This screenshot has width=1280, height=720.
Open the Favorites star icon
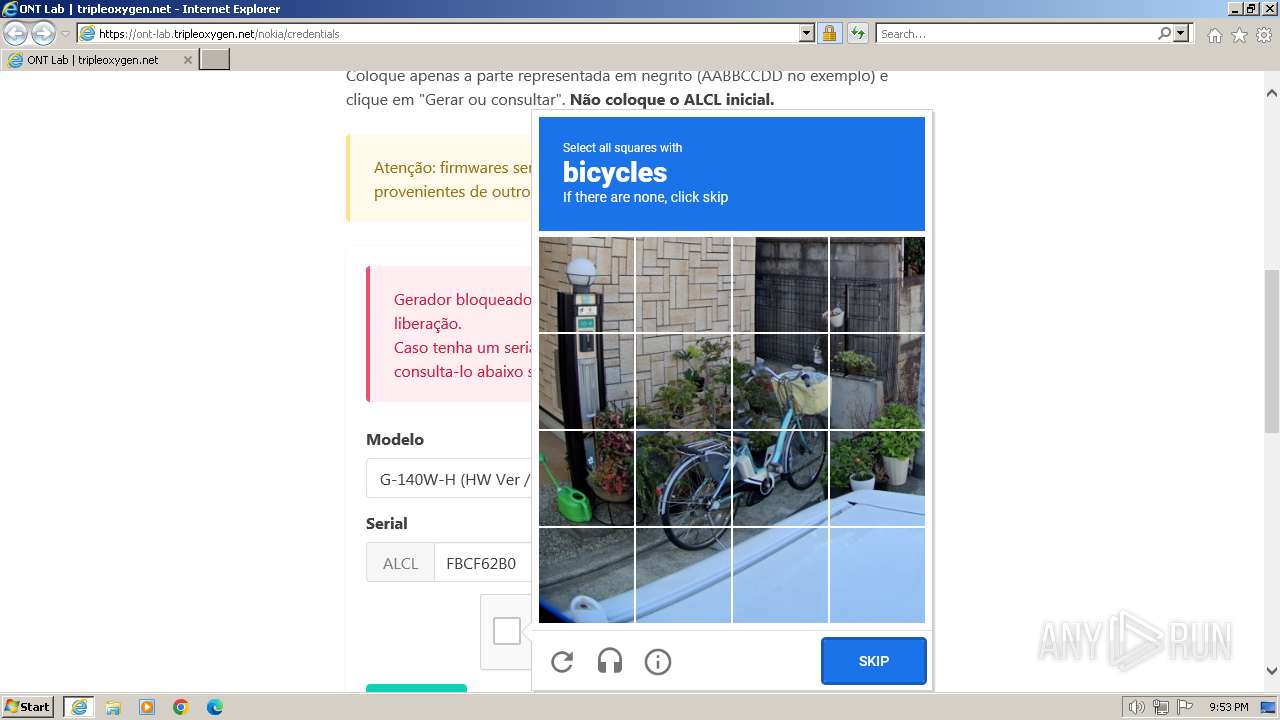pyautogui.click(x=1239, y=35)
